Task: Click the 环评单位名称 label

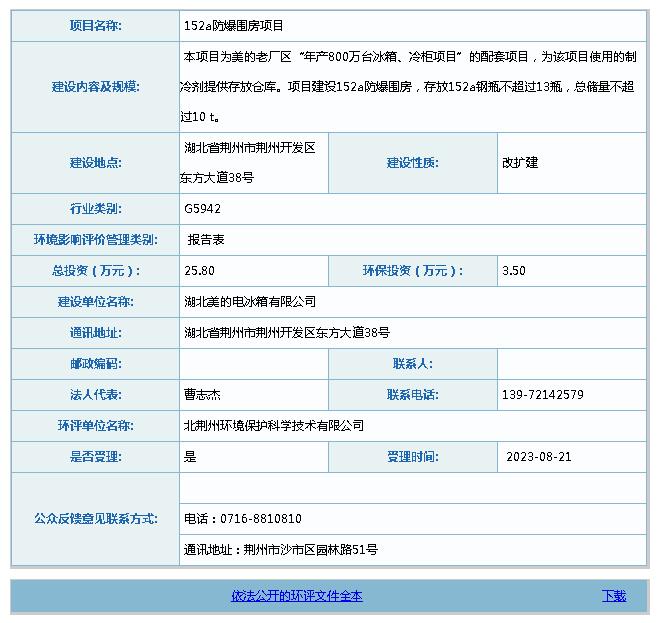Action: coord(96,426)
